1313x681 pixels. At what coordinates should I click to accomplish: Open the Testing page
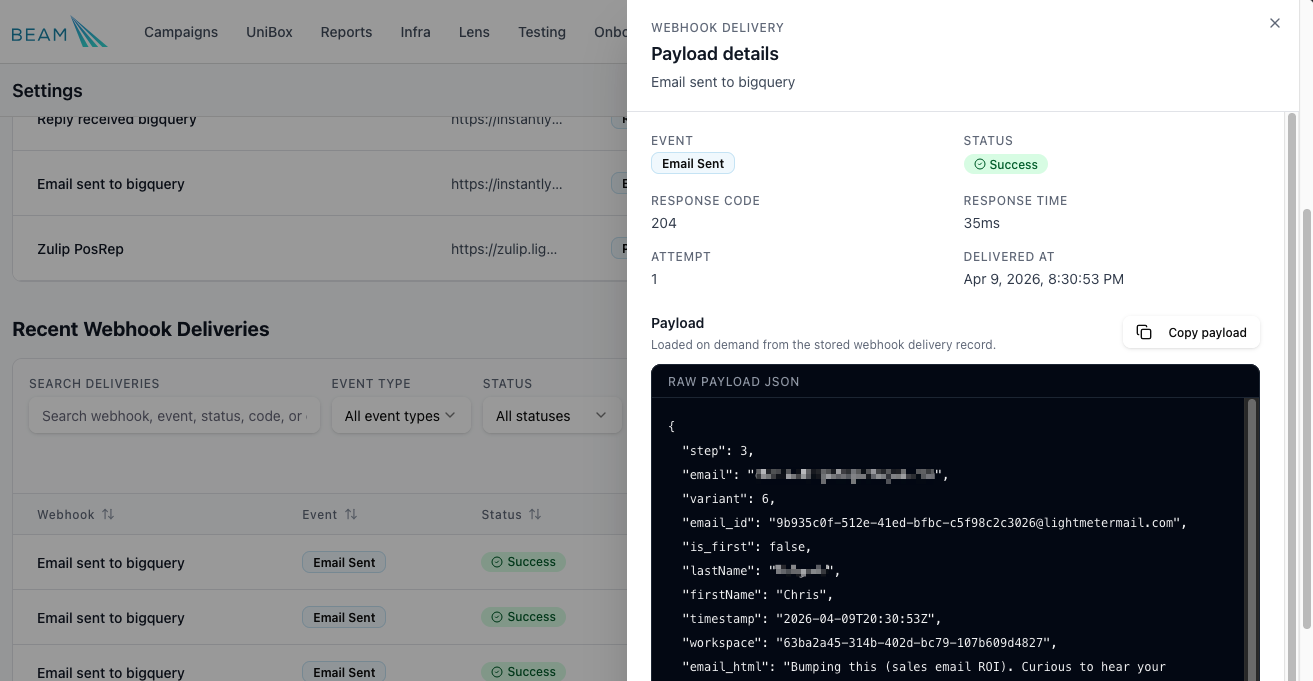click(x=542, y=32)
